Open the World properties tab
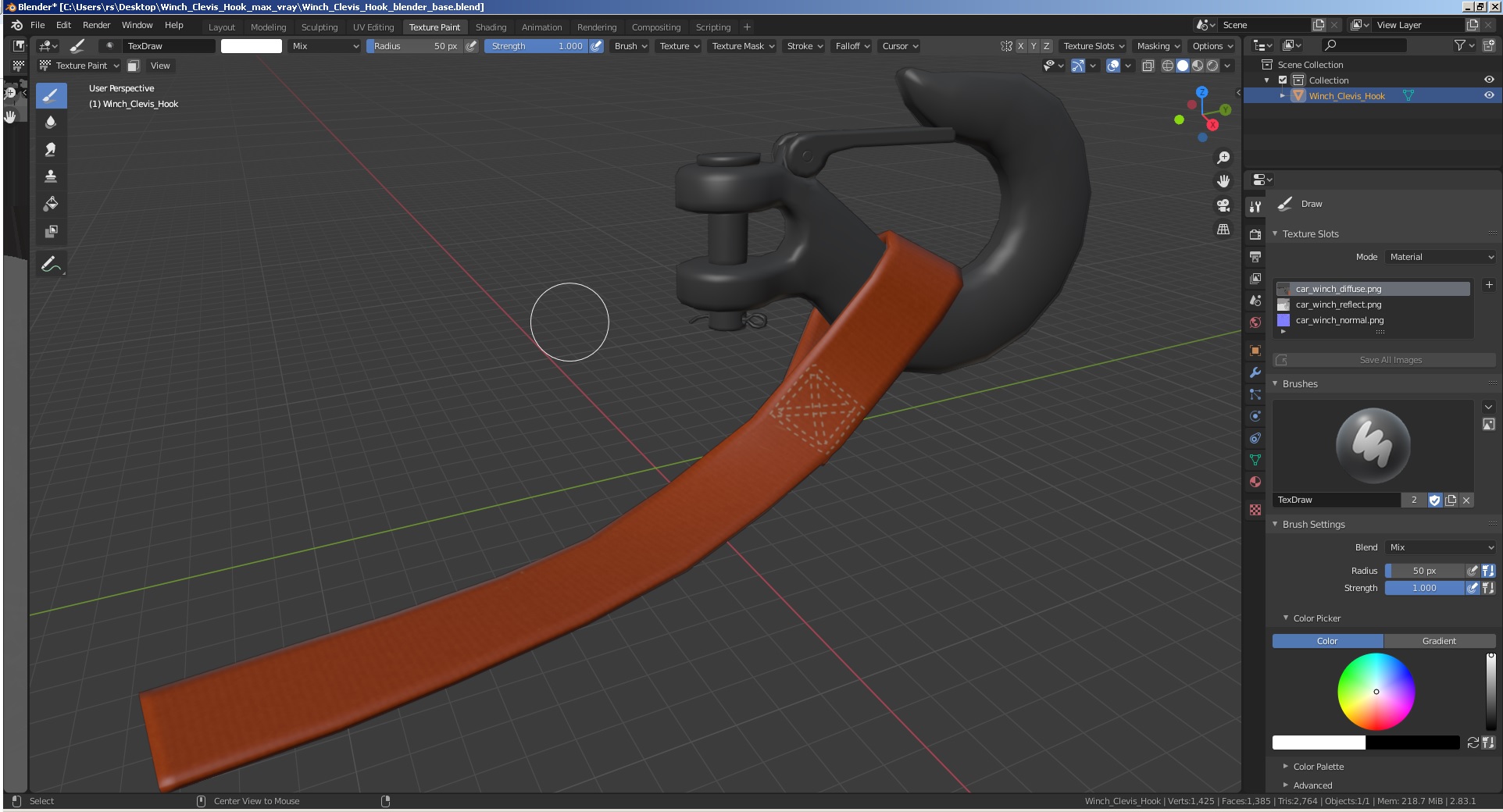The height and width of the screenshot is (812, 1503). [1255, 322]
